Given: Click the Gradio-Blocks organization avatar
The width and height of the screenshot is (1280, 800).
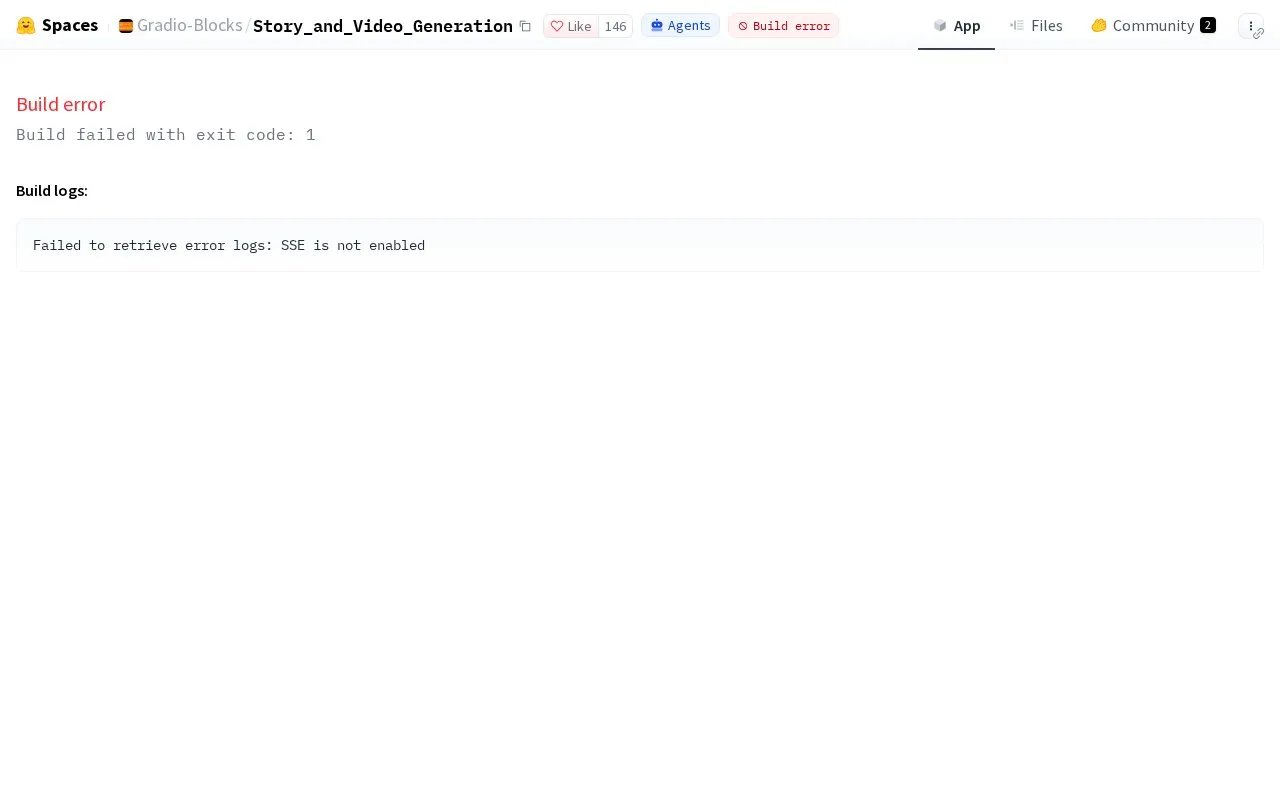Looking at the screenshot, I should coord(126,26).
